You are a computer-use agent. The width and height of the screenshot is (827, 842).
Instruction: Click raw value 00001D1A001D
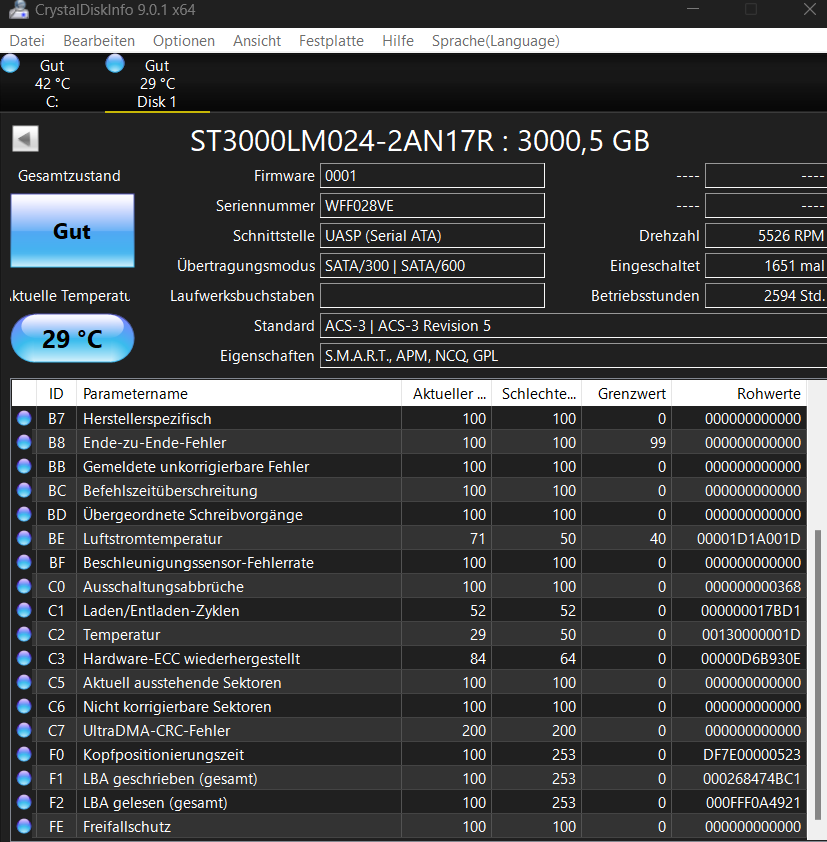click(x=749, y=539)
